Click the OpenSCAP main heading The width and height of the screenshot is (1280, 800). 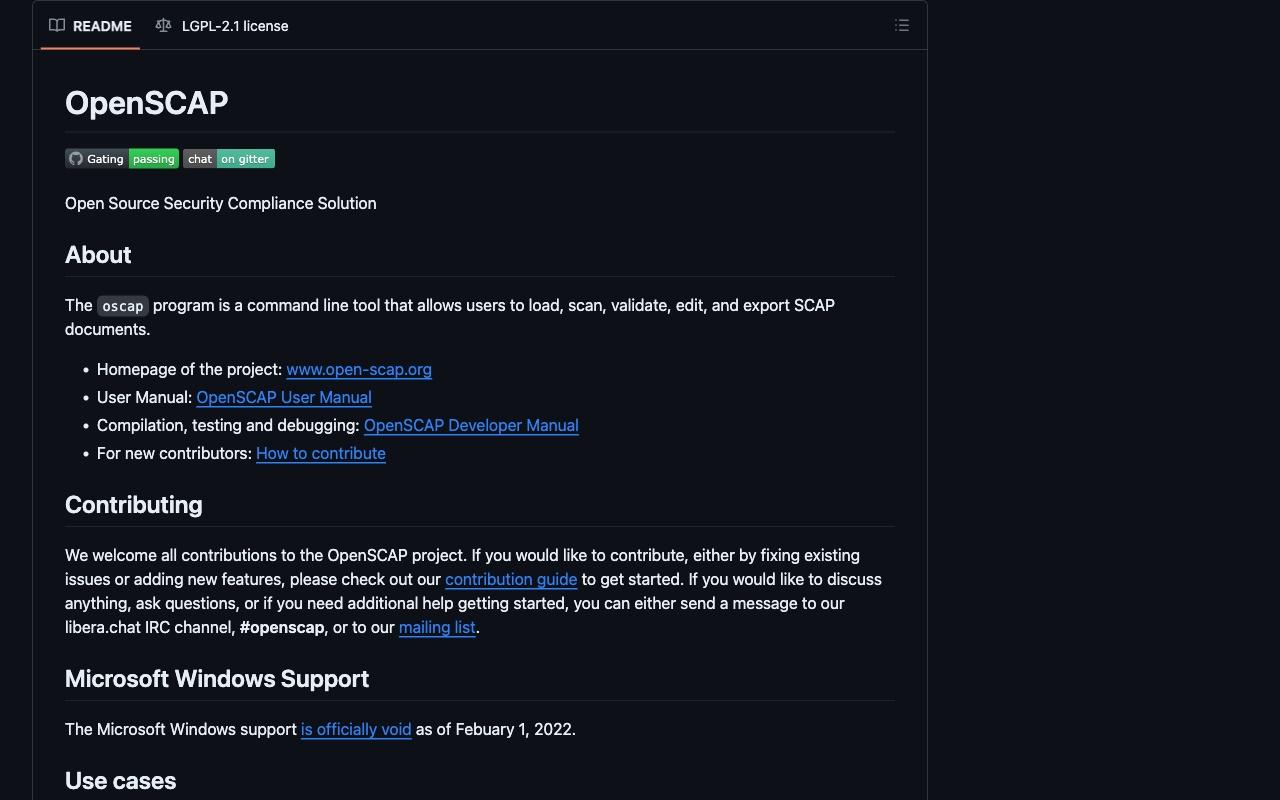point(147,103)
